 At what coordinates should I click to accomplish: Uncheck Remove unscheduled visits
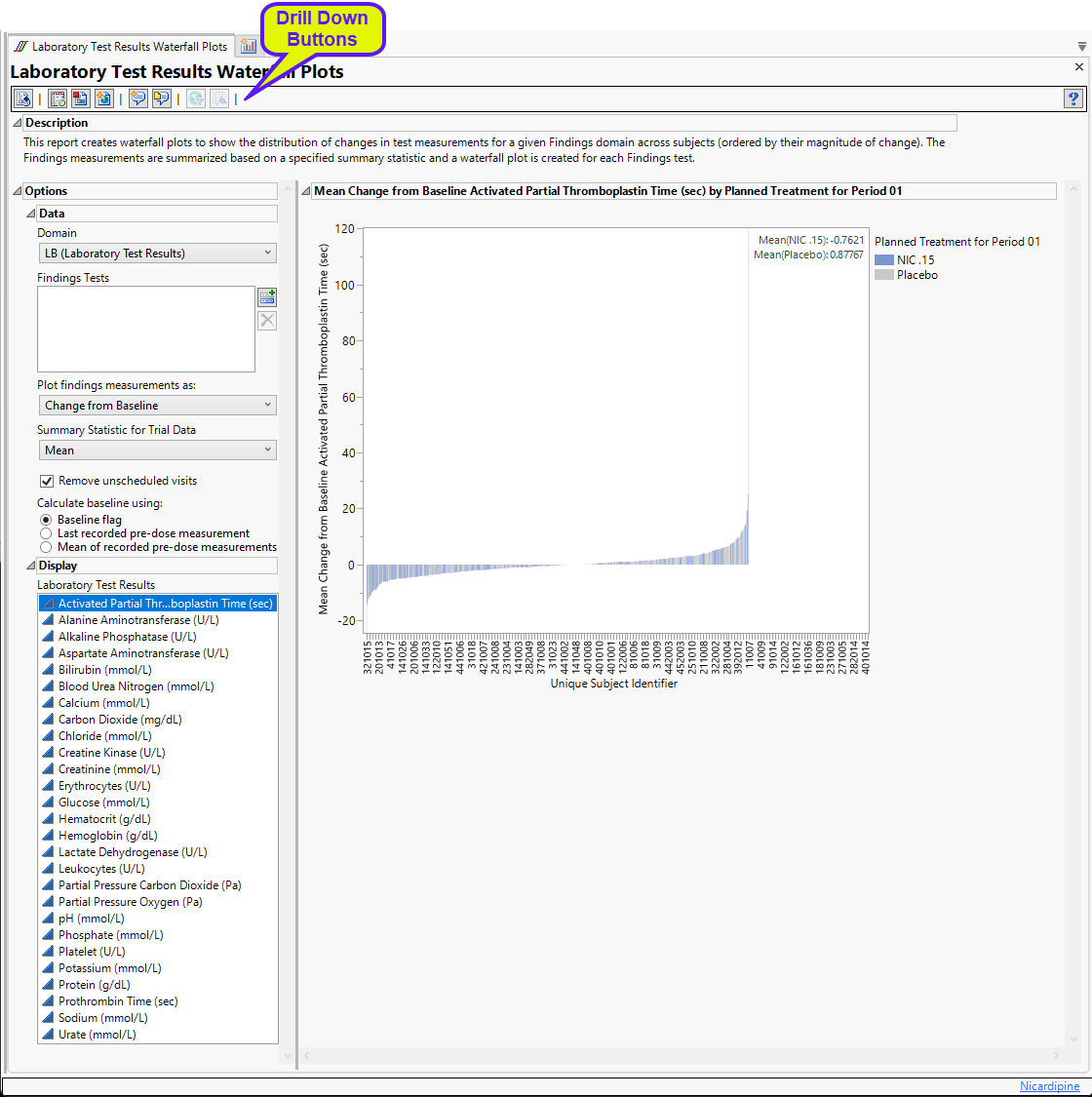coord(46,481)
